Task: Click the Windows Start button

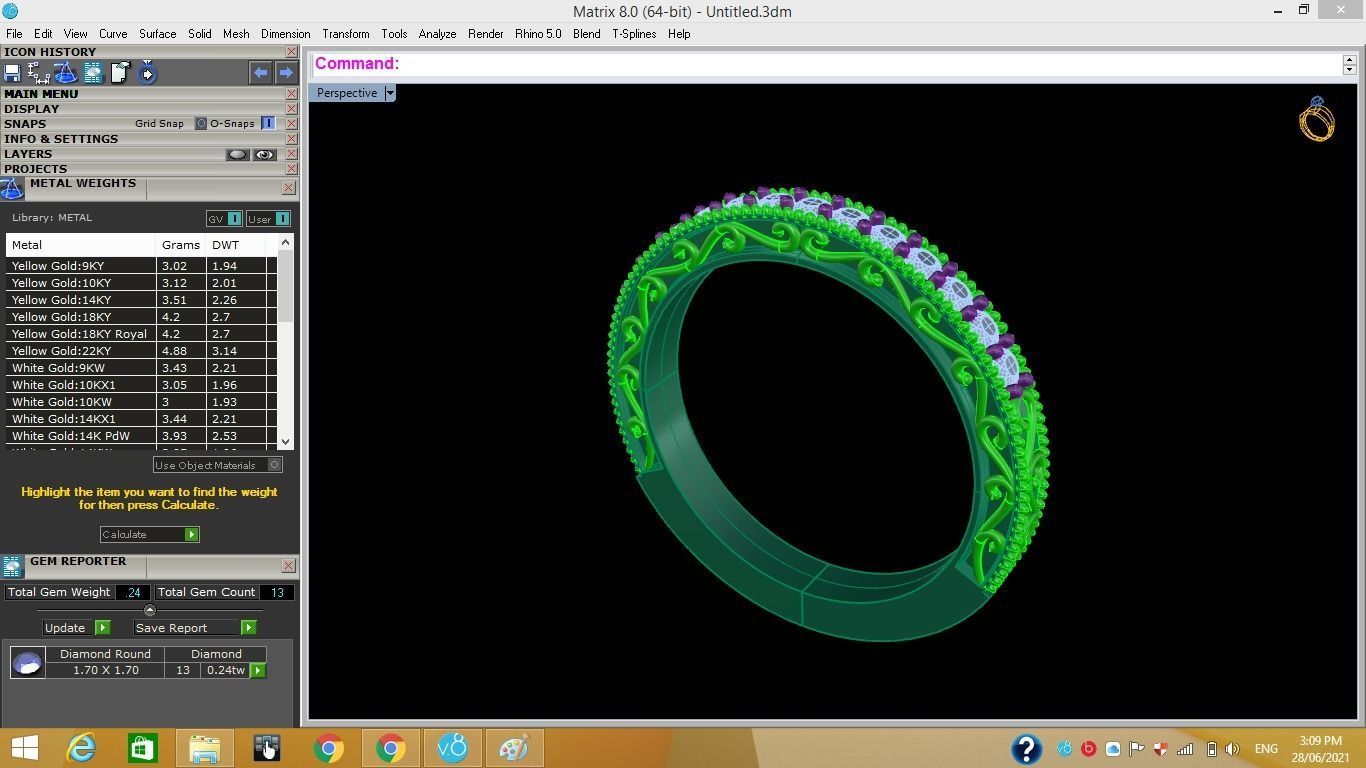Action: (24, 748)
